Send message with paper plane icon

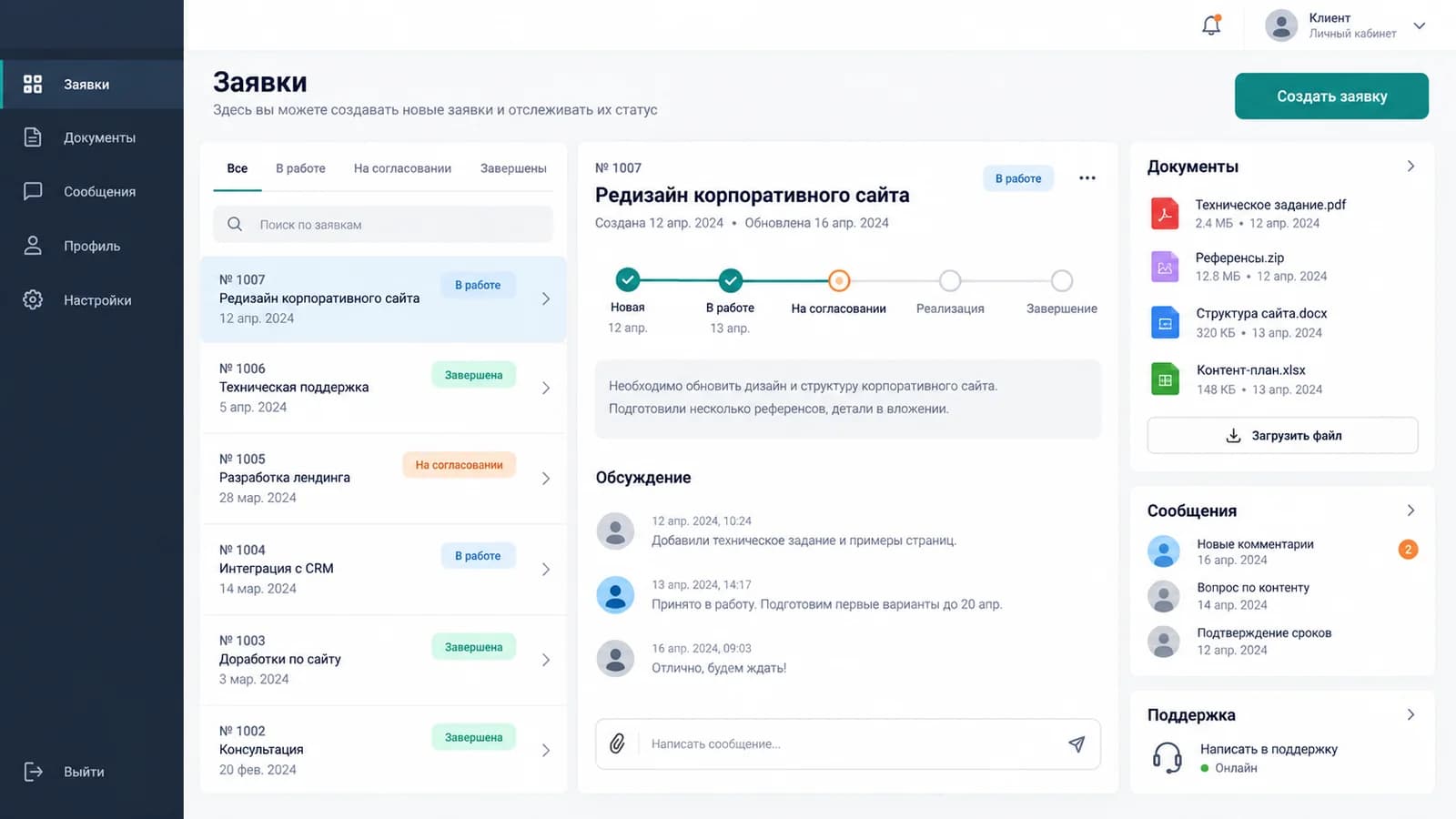[x=1077, y=743]
